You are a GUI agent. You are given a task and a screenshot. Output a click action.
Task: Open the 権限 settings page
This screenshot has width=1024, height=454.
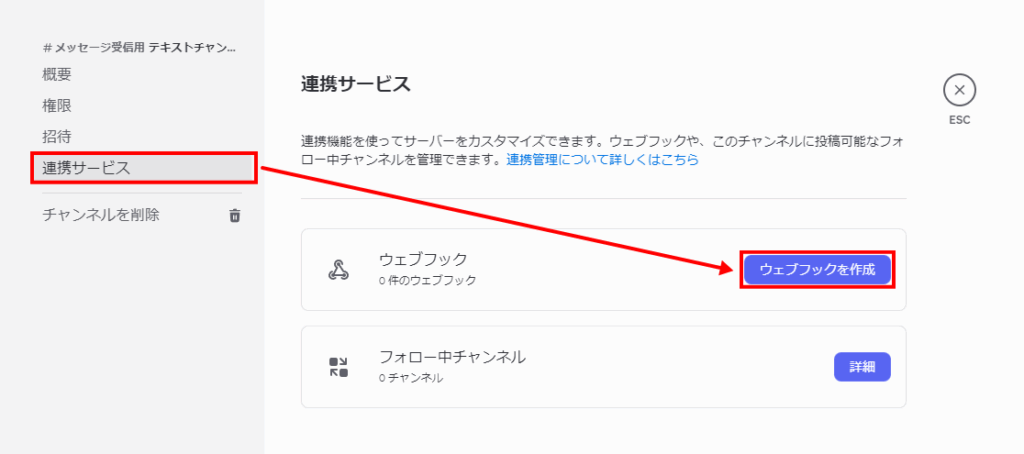click(x=57, y=106)
